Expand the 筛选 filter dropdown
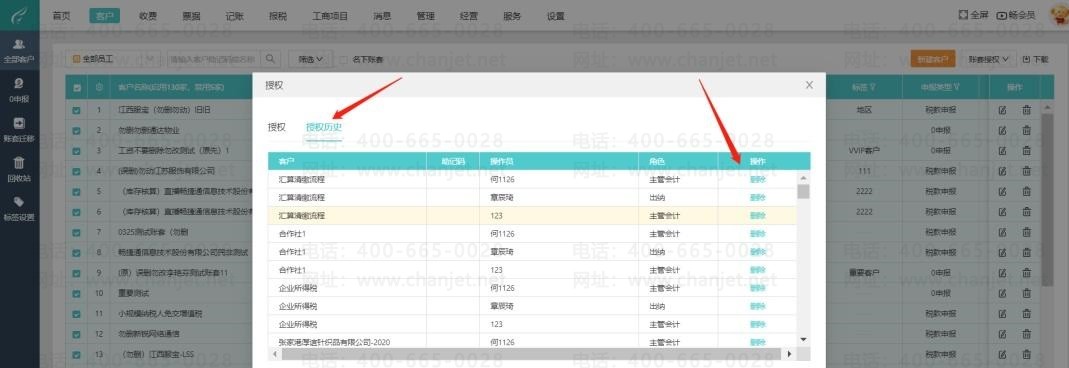Screen dimensions: 1069x368 click(311, 59)
